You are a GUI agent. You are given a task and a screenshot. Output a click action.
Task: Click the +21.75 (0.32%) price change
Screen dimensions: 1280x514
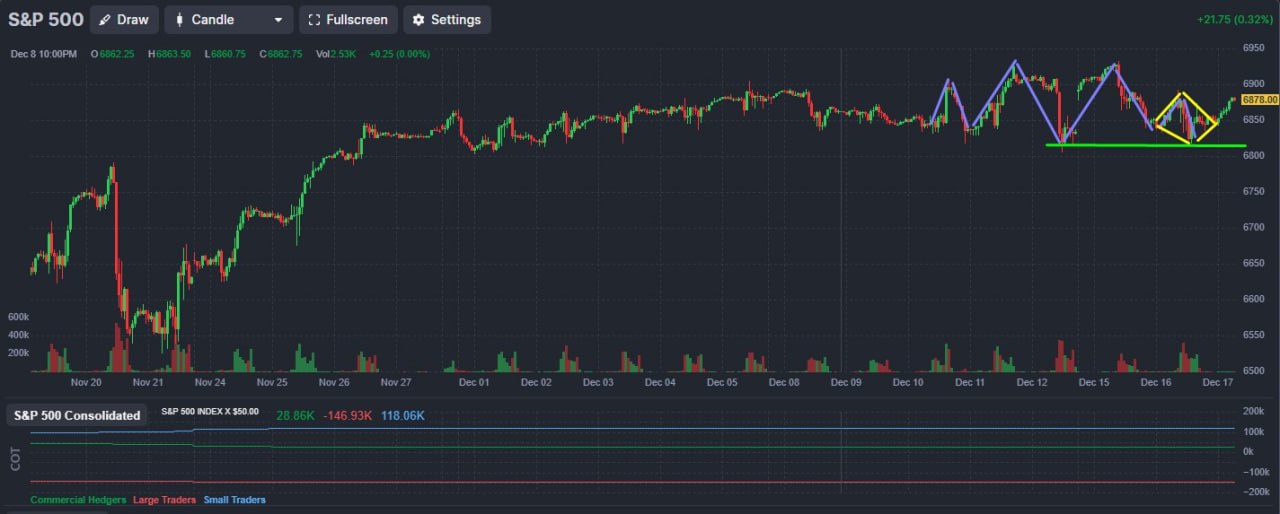coord(1234,20)
